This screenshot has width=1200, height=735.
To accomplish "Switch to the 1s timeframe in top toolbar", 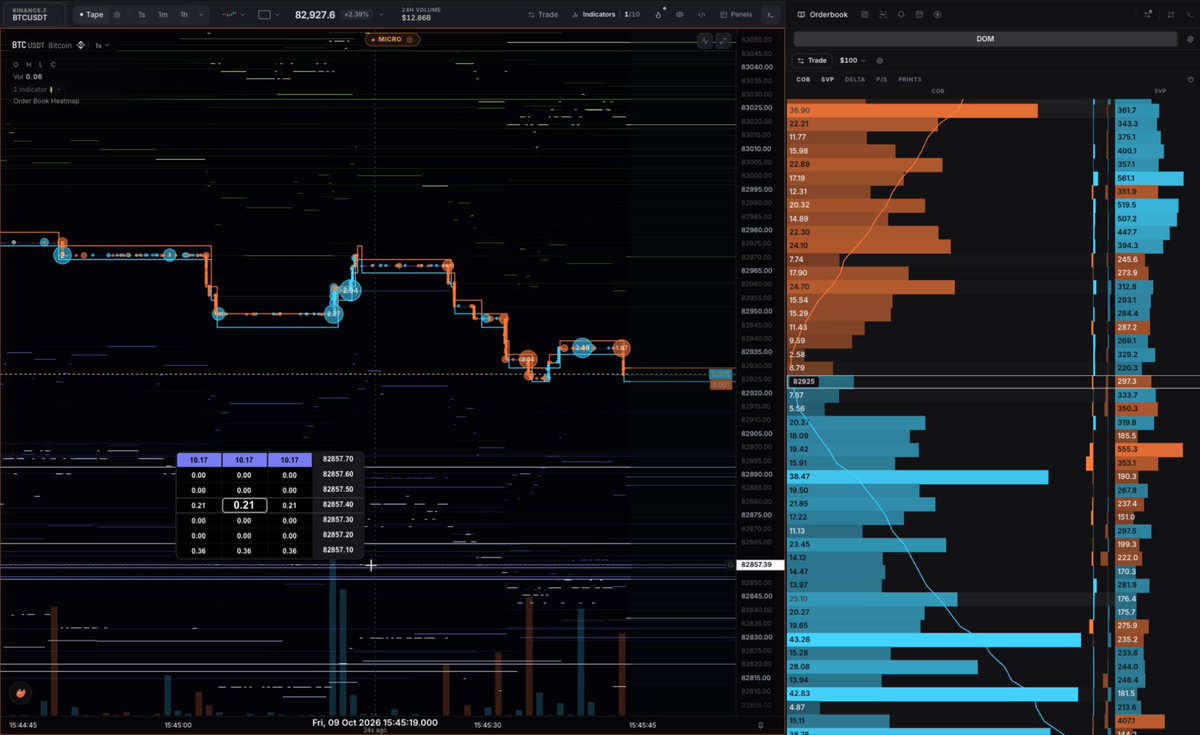I will click(x=142, y=15).
